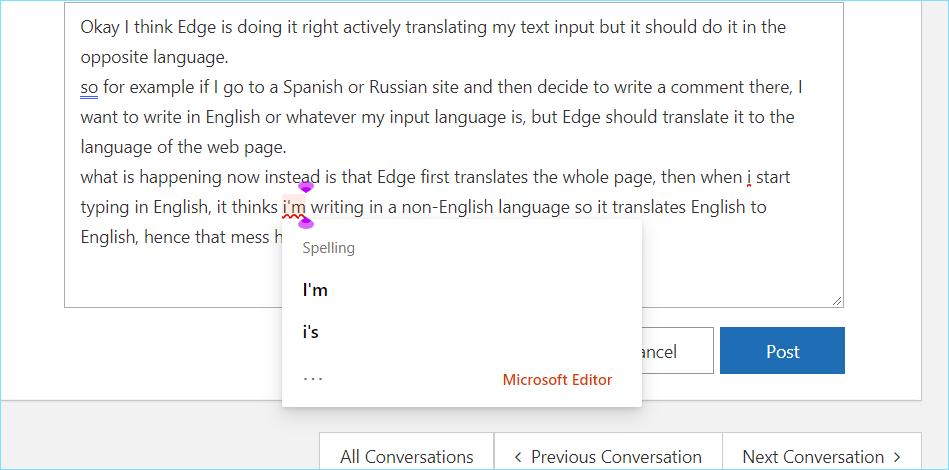Click the left chevron beside Previous Conversation
The image size is (949, 470).
point(518,457)
